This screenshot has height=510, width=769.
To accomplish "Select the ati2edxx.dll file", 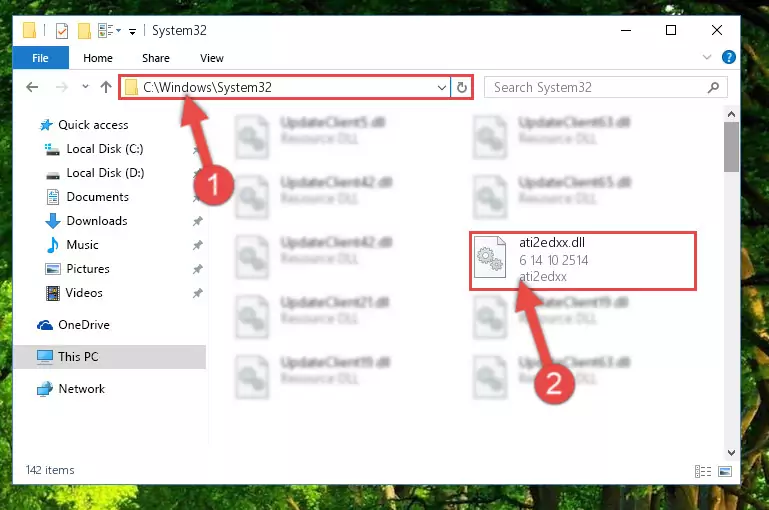I will pos(583,261).
